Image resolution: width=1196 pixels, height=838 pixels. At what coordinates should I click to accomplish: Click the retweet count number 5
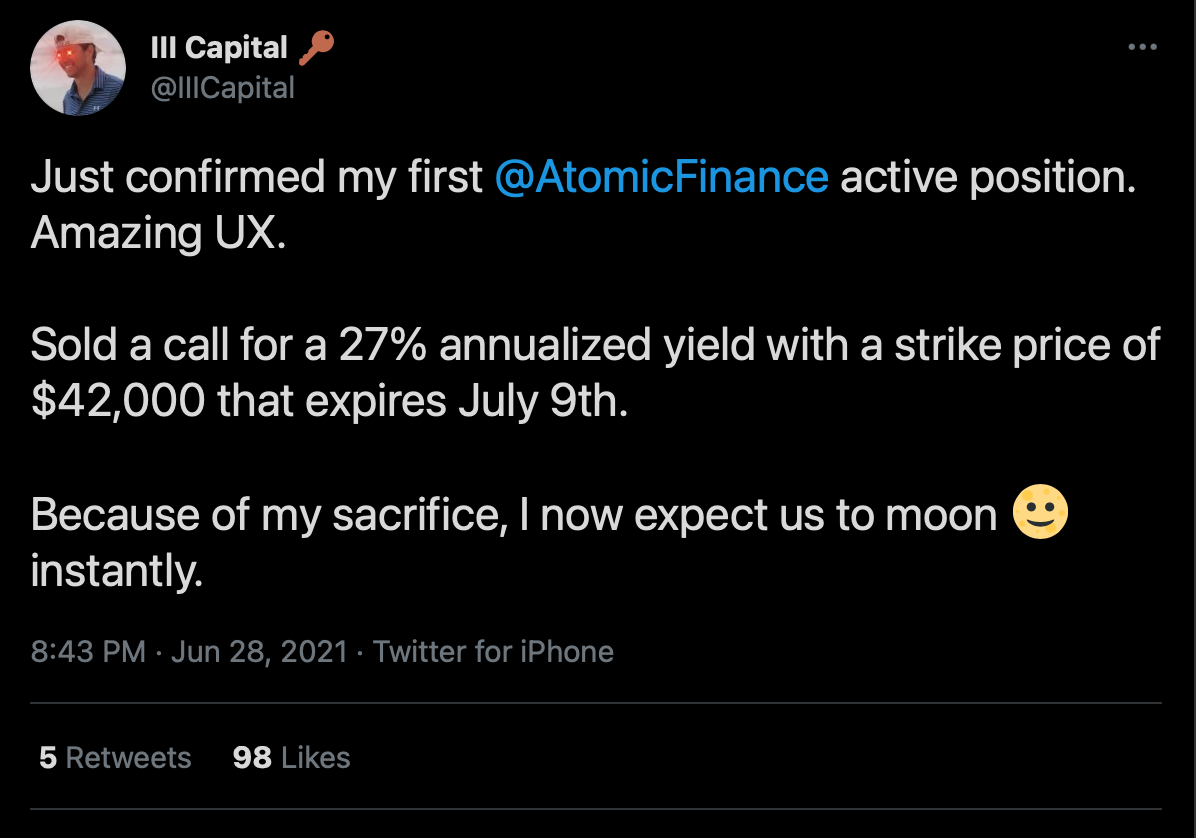coord(48,757)
